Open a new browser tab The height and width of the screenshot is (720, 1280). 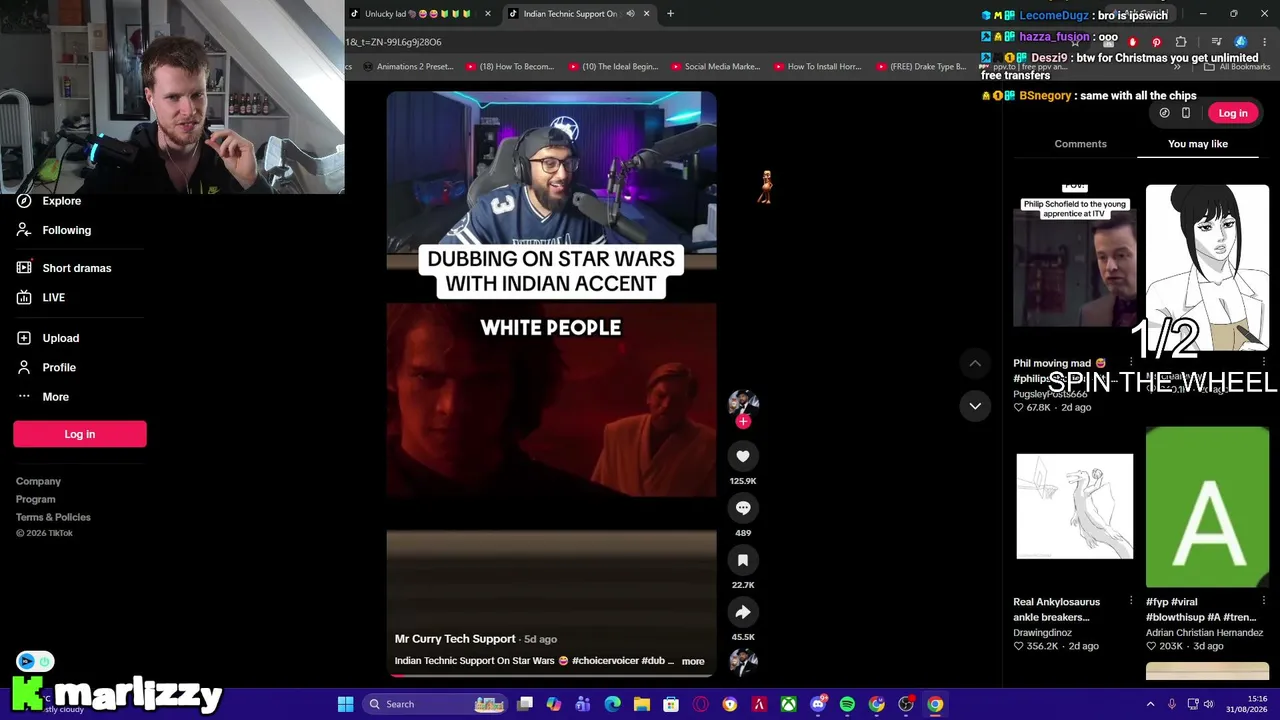click(670, 14)
